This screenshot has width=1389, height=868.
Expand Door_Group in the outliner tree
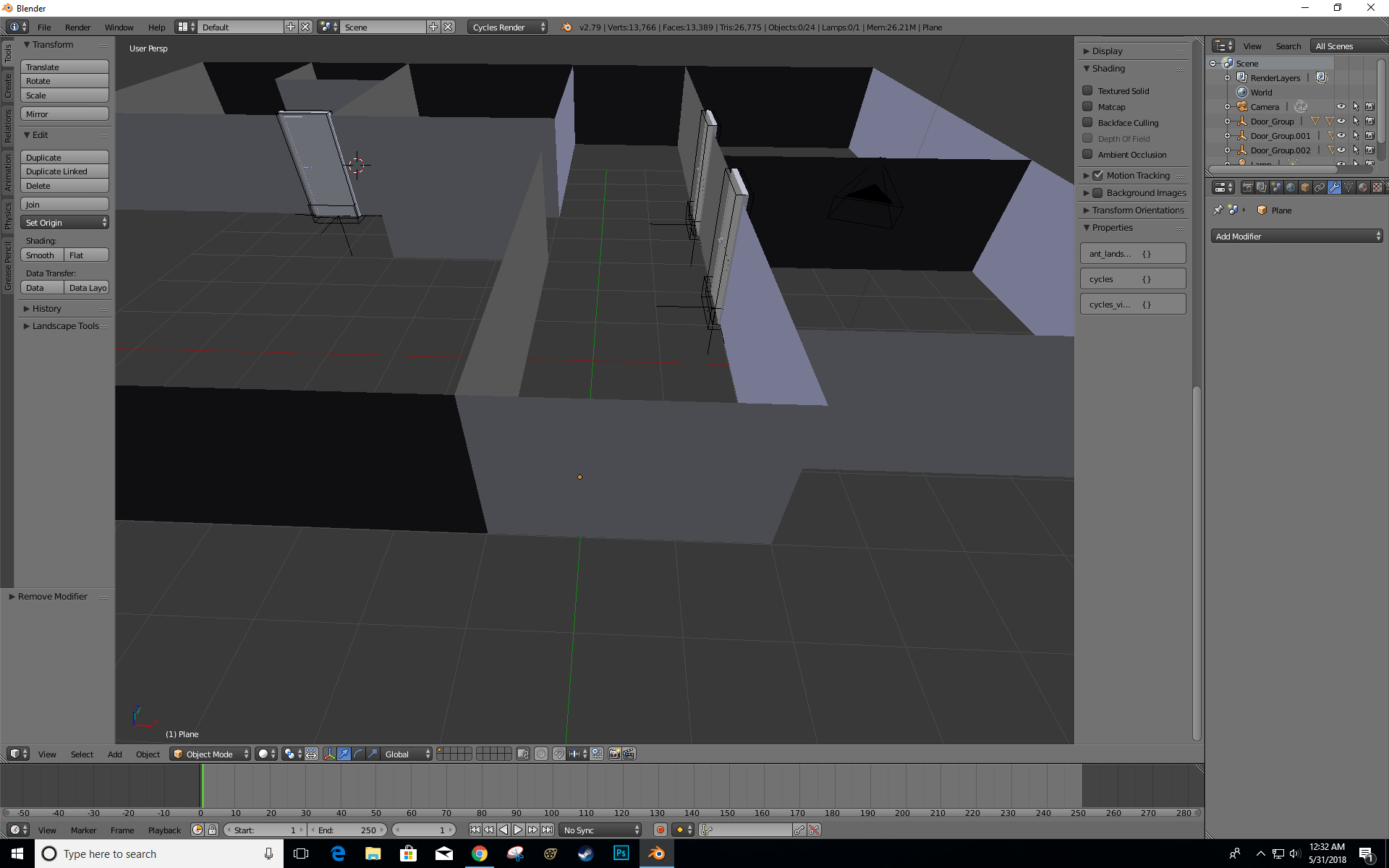coord(1227,122)
